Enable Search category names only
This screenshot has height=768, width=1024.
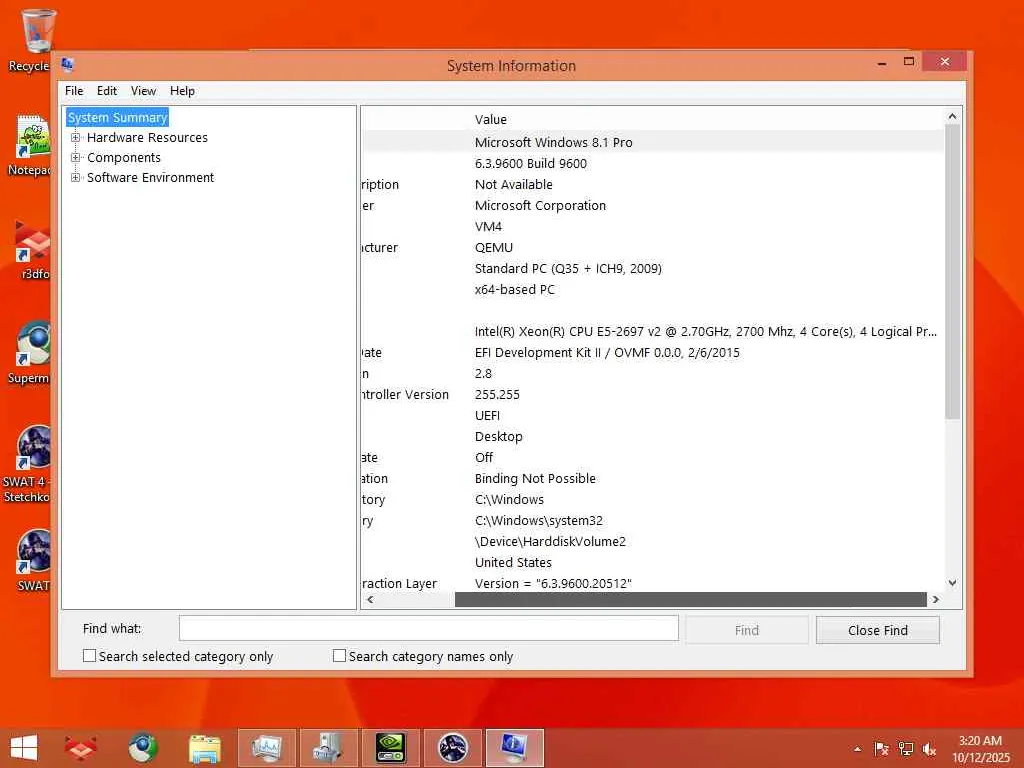tap(340, 656)
